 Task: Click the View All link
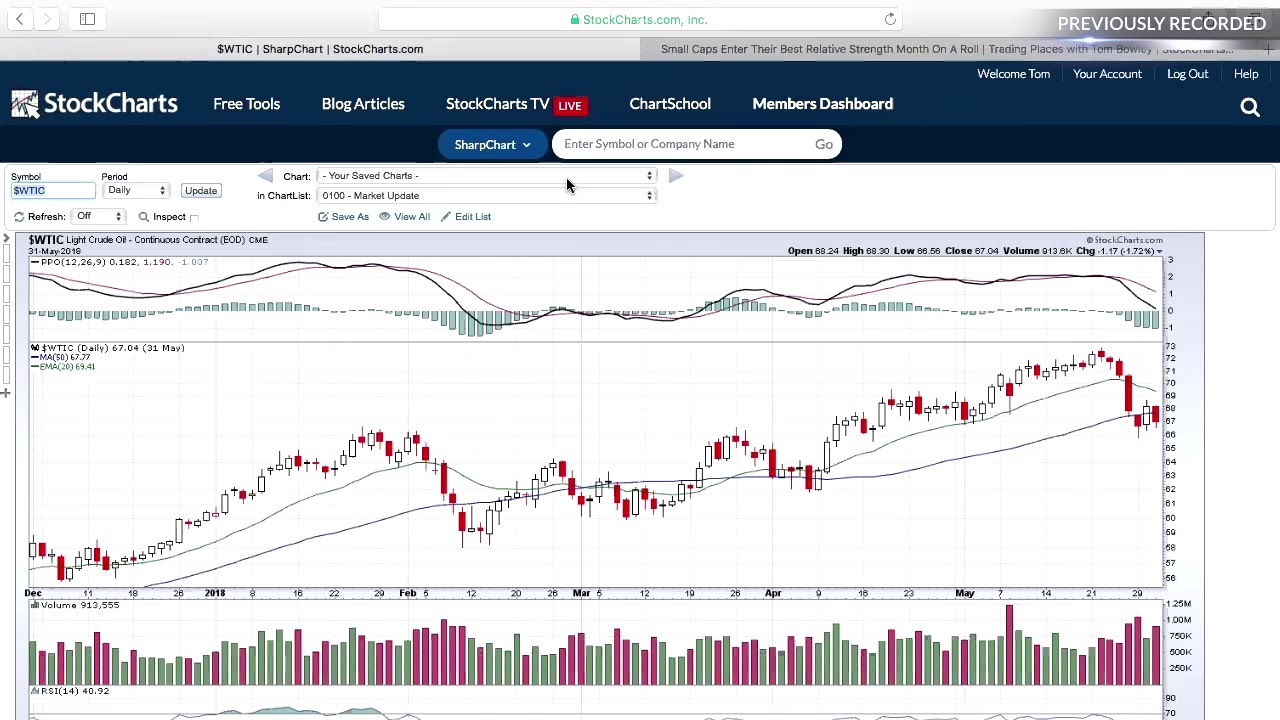[x=412, y=217]
